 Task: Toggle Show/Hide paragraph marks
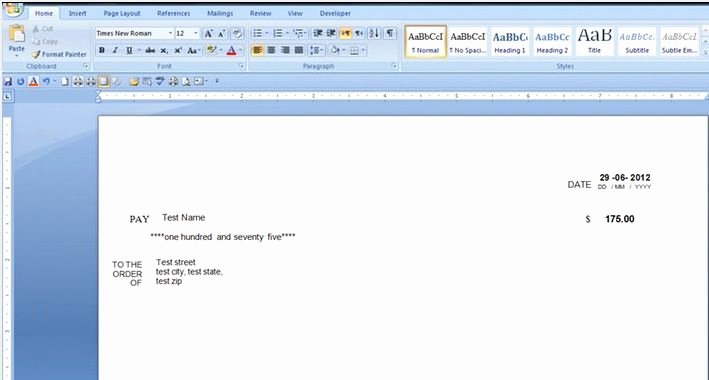point(389,33)
